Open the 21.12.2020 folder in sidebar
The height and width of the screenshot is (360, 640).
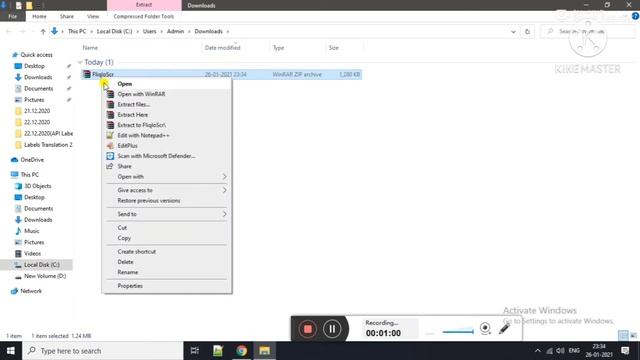37,111
